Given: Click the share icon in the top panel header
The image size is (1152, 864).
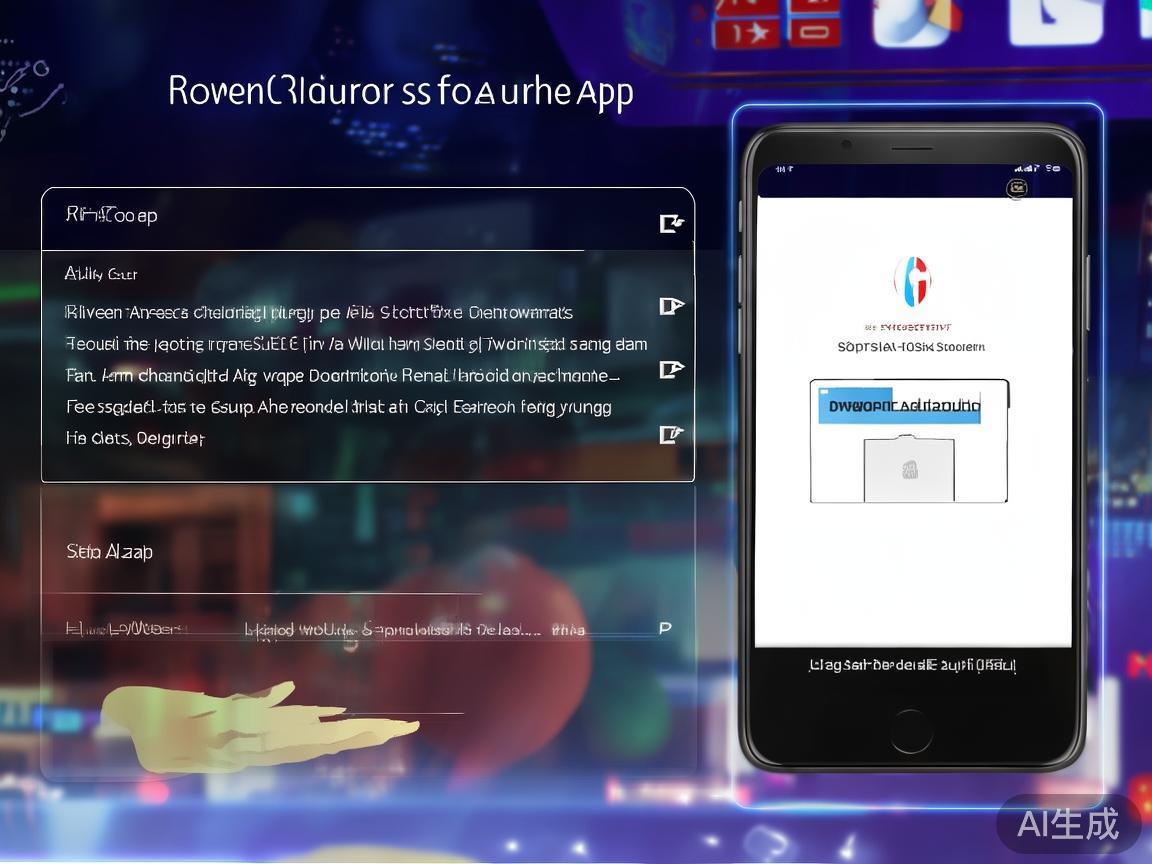Looking at the screenshot, I should tap(671, 223).
